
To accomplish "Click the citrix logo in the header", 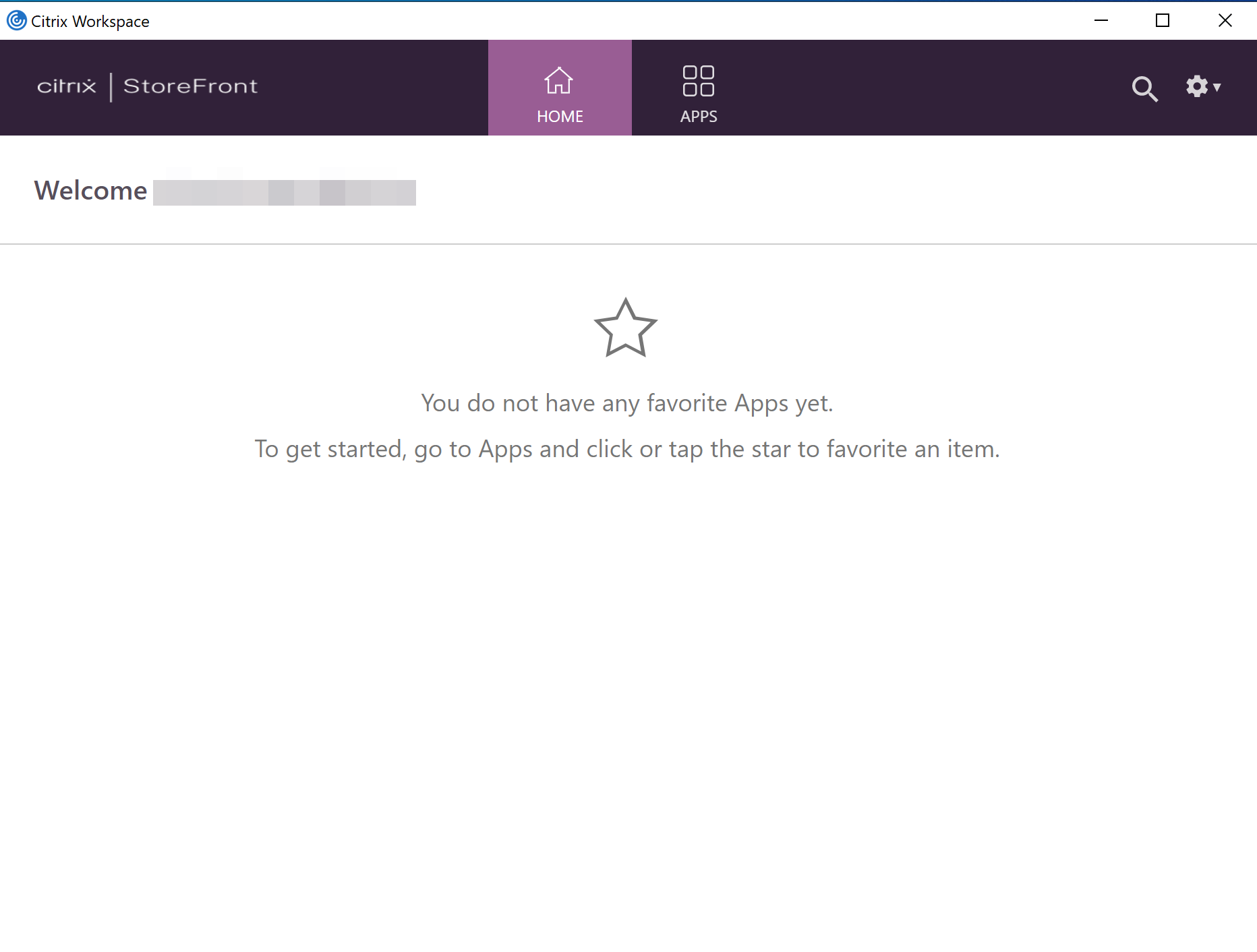I will tap(67, 86).
